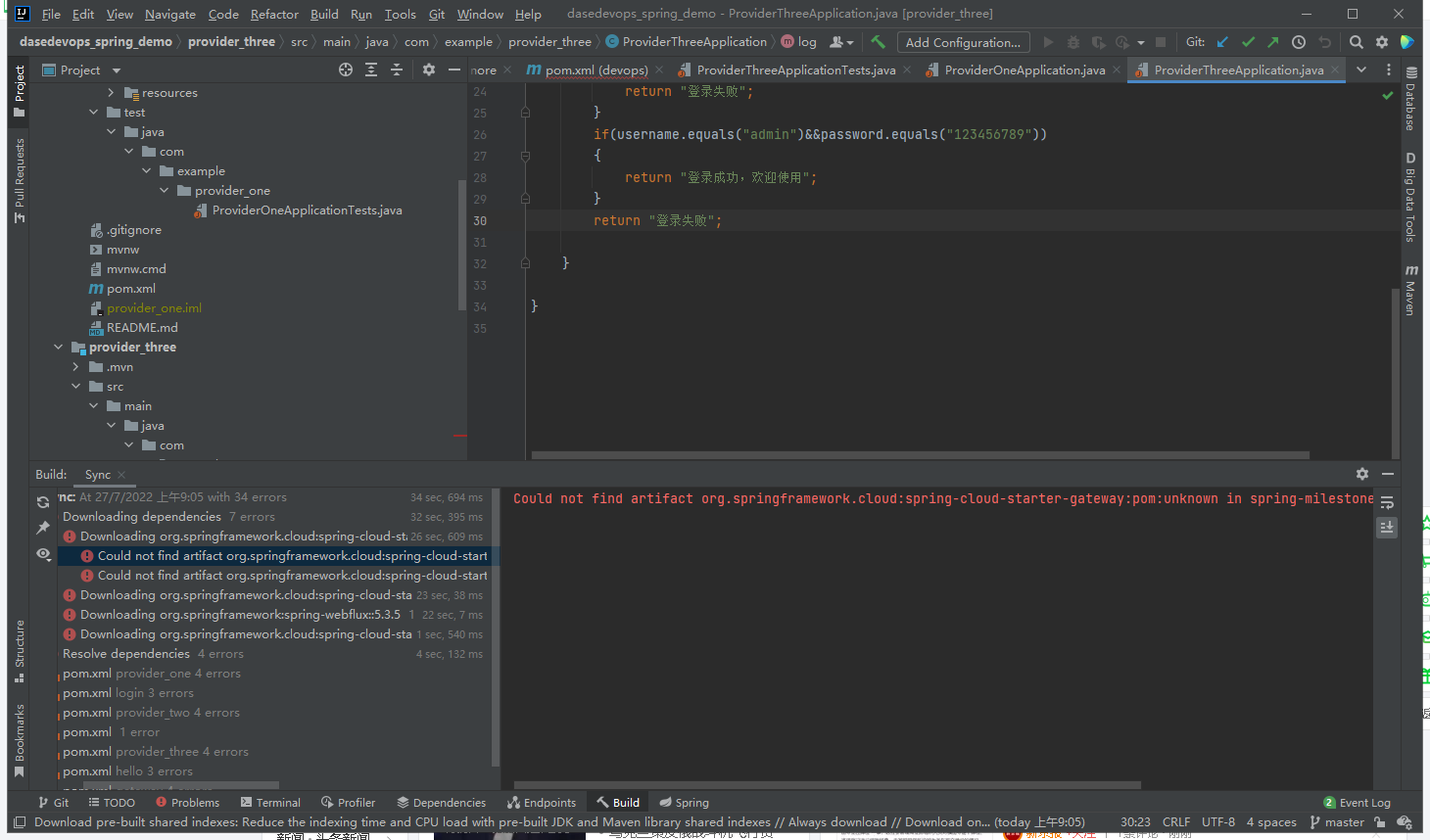Toggle soft-wrap in build output
The height and width of the screenshot is (840, 1430).
[1387, 502]
